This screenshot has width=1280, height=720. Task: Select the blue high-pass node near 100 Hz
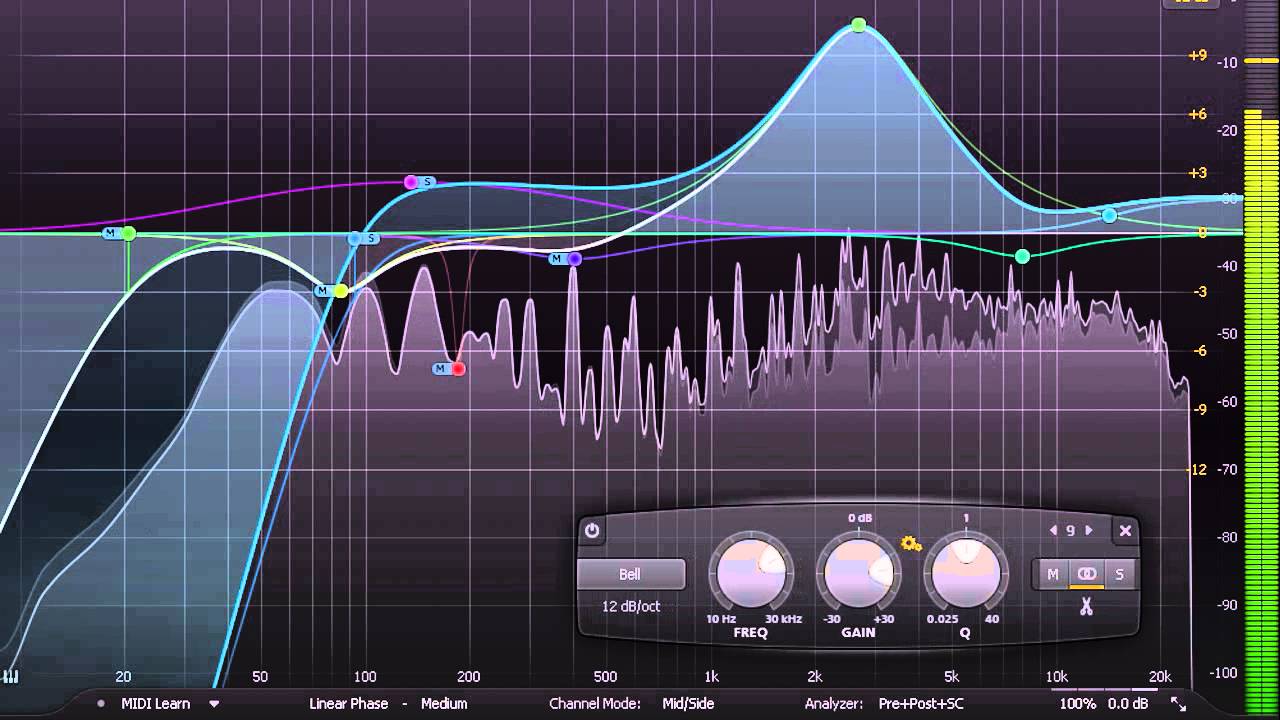pos(355,238)
